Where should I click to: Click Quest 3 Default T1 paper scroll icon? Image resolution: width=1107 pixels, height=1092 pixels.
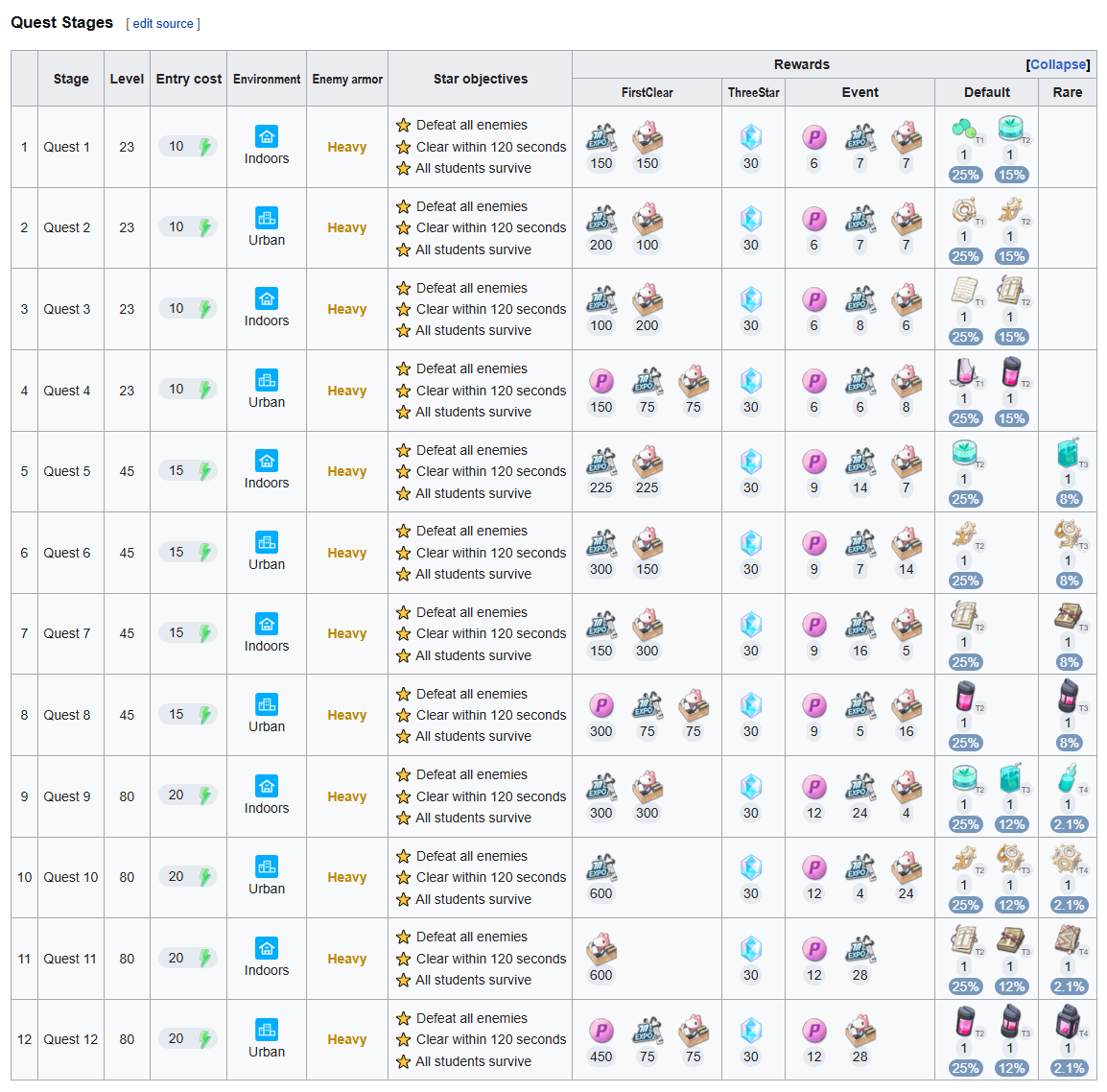[964, 291]
